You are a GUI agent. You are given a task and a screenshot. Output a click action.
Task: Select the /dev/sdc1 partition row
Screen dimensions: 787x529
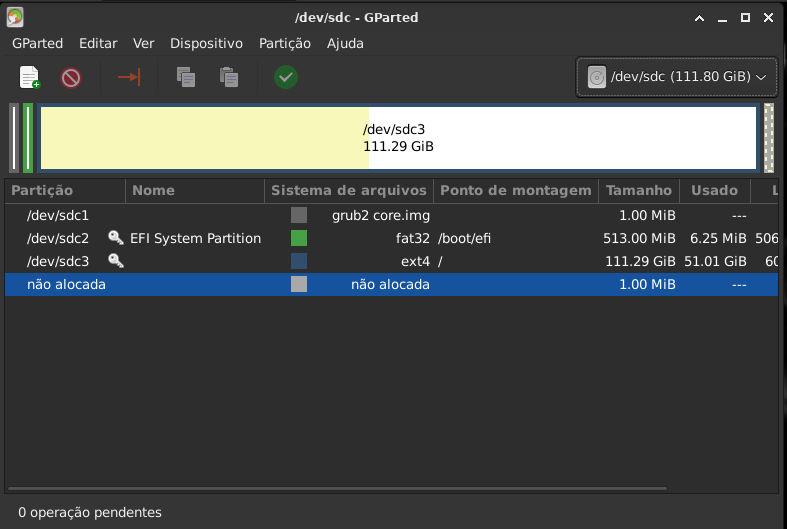(x=58, y=215)
